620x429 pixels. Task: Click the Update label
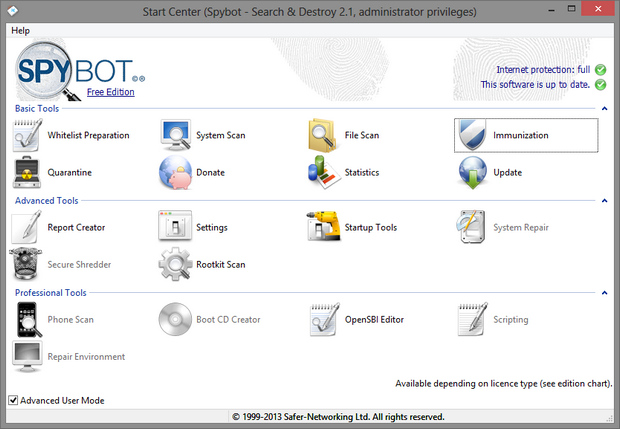(x=508, y=172)
